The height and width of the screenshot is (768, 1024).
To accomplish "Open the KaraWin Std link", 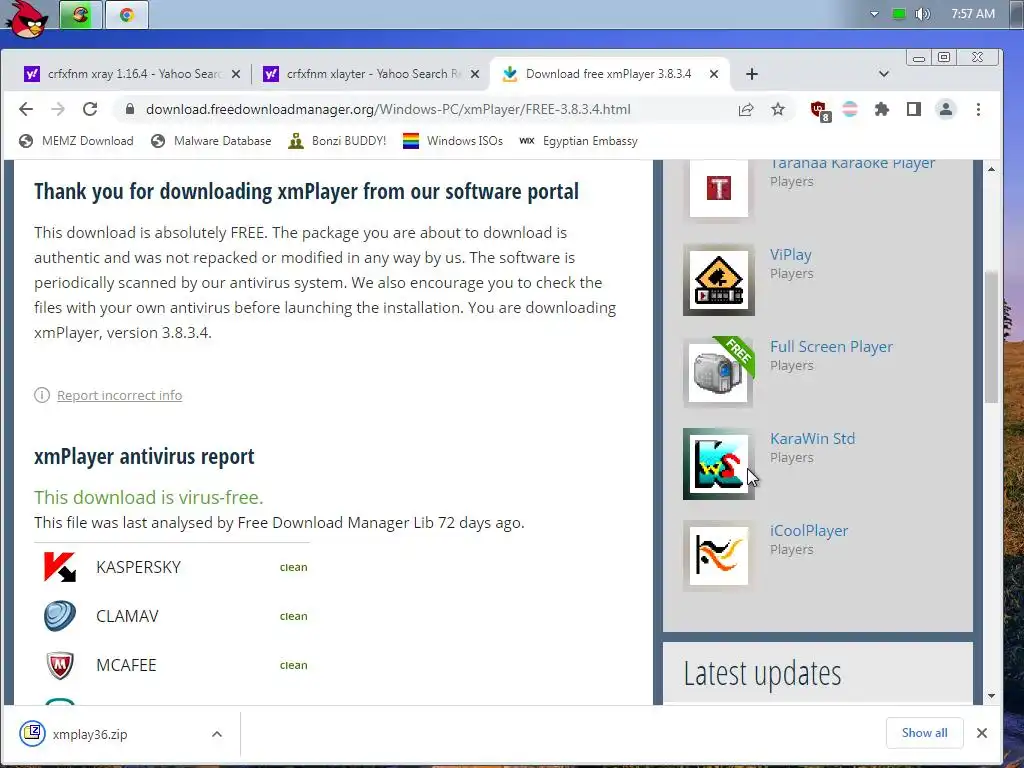I will pyautogui.click(x=812, y=439).
